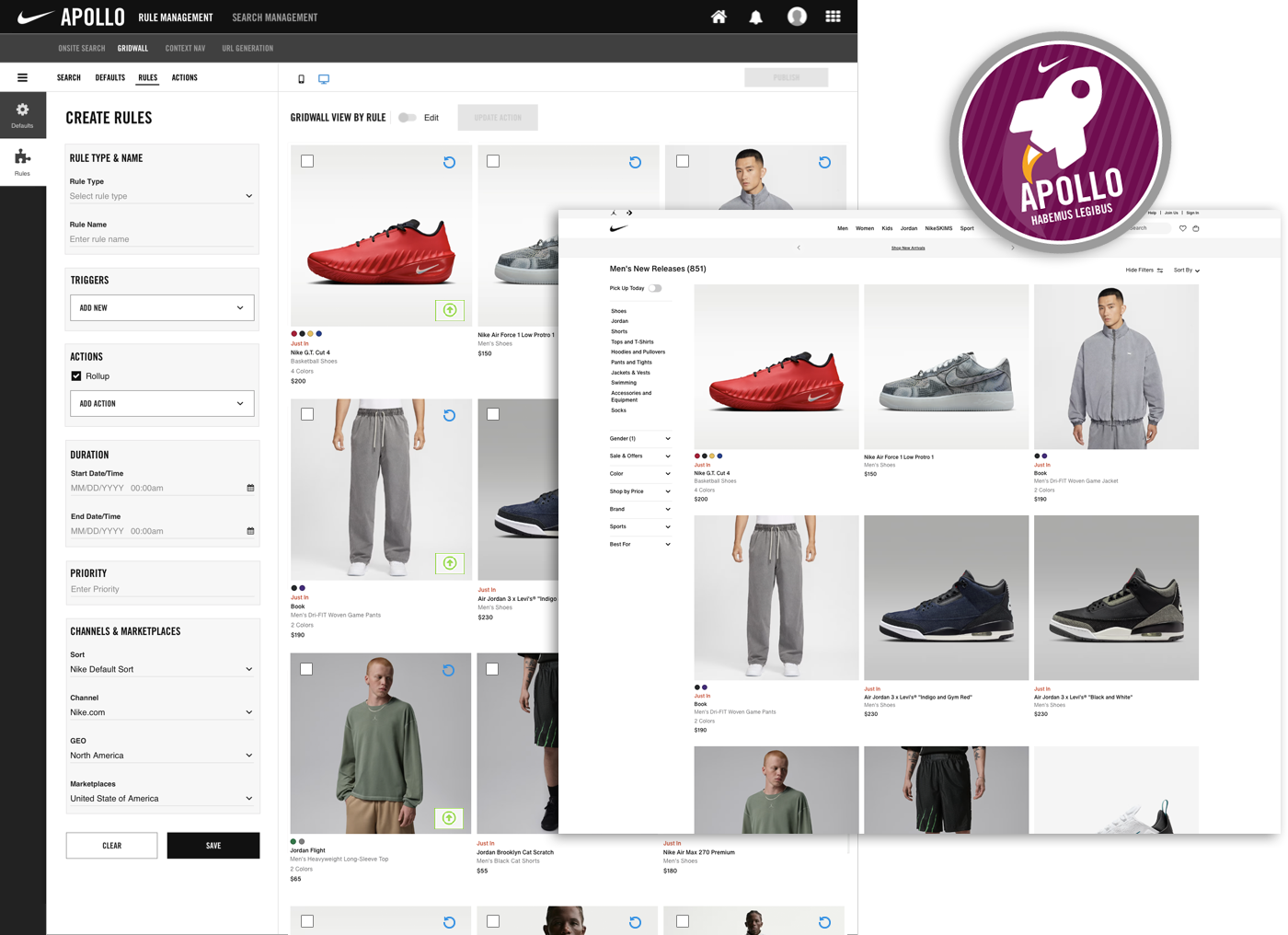Click the green promote arrow on Jordan Flight tile

(450, 818)
